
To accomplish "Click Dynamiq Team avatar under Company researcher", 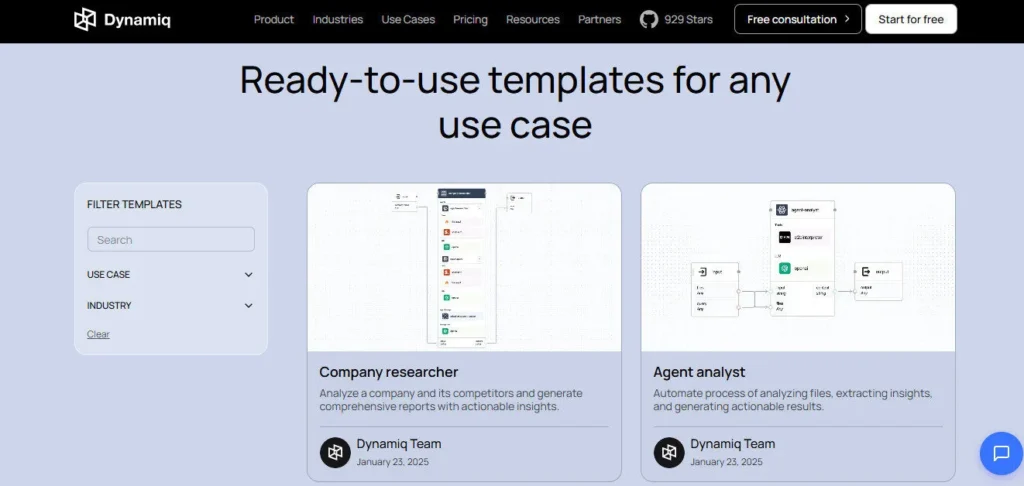I will coord(335,452).
